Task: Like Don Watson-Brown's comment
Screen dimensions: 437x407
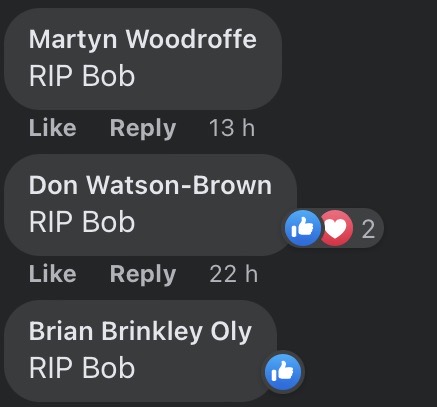Action: [53, 274]
